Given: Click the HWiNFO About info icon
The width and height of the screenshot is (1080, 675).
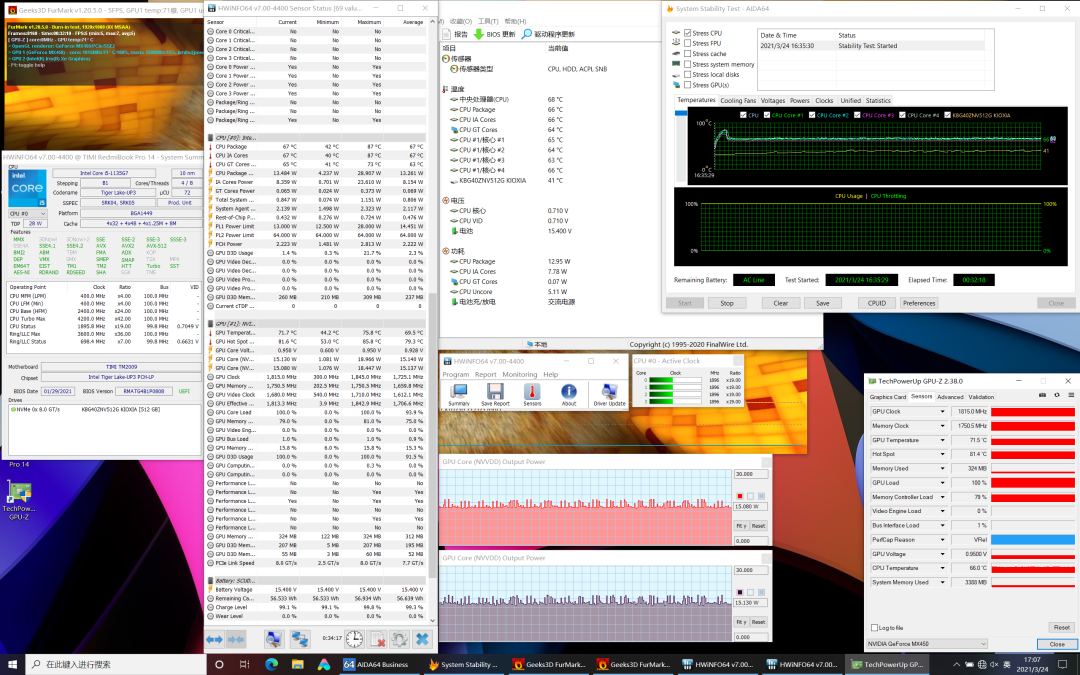Looking at the screenshot, I should tap(569, 392).
